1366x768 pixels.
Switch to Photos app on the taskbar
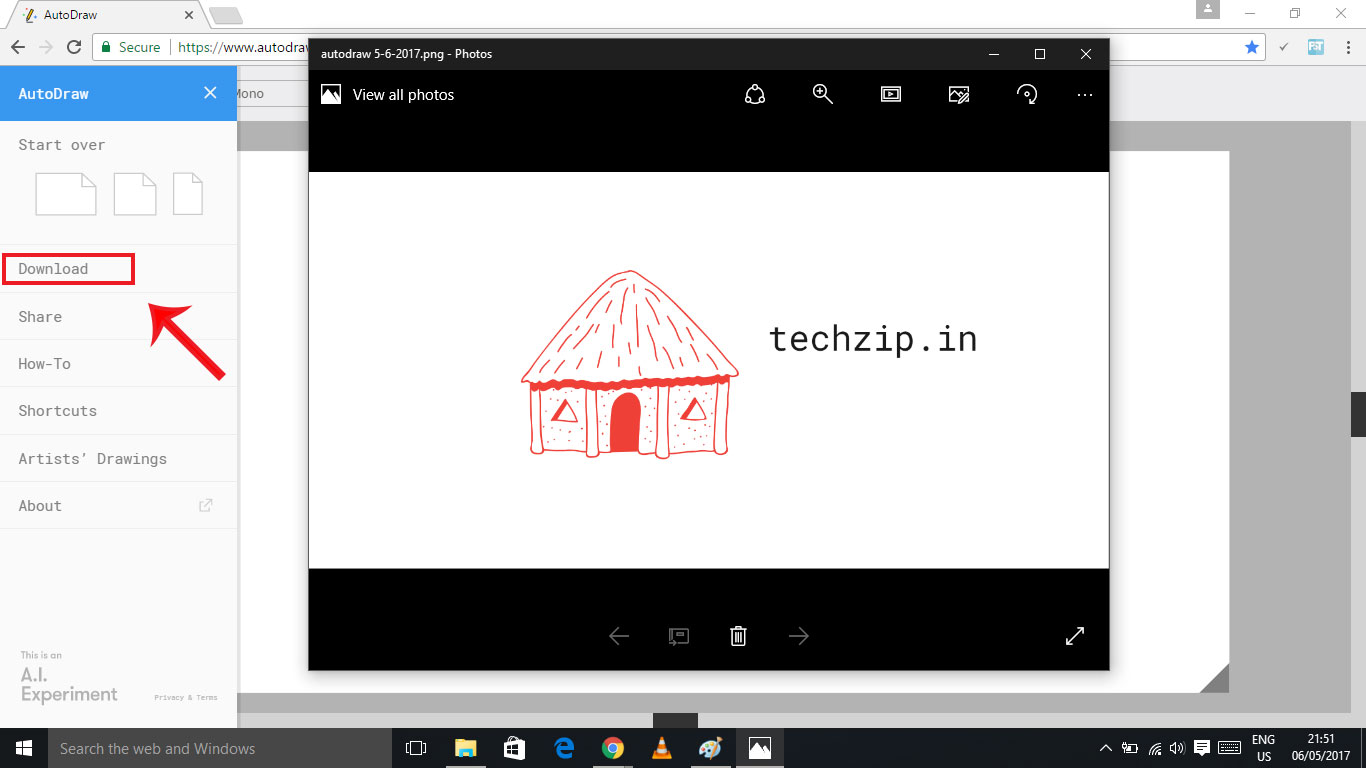coord(759,748)
